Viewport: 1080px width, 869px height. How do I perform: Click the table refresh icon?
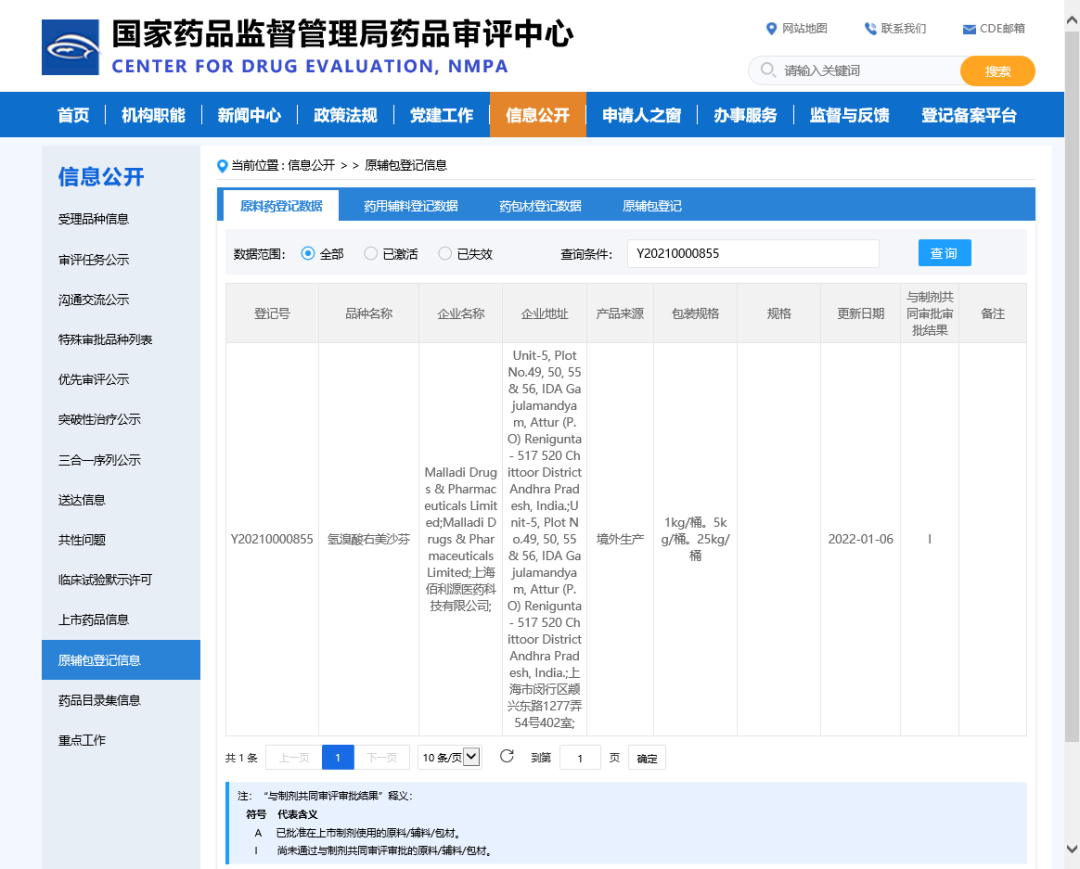pyautogui.click(x=507, y=757)
